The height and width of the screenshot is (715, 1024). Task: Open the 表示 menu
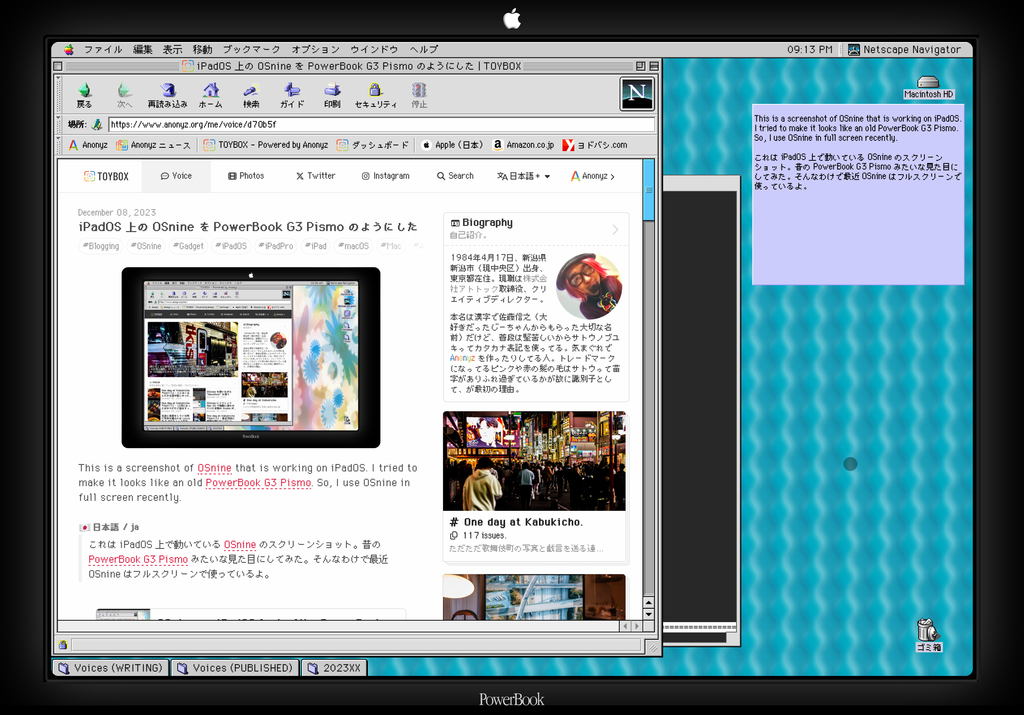coord(172,50)
